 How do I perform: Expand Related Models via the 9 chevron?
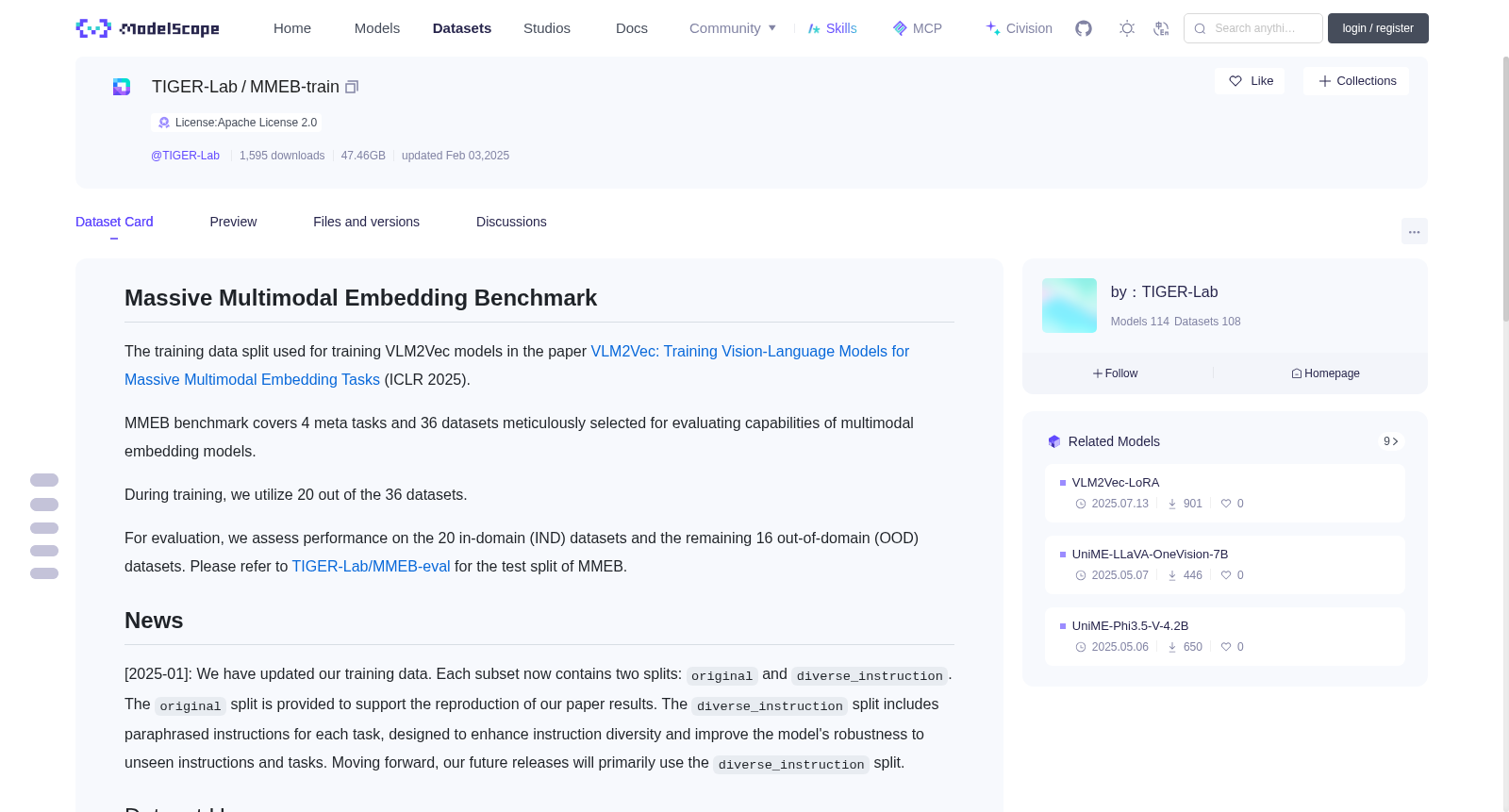1391,441
